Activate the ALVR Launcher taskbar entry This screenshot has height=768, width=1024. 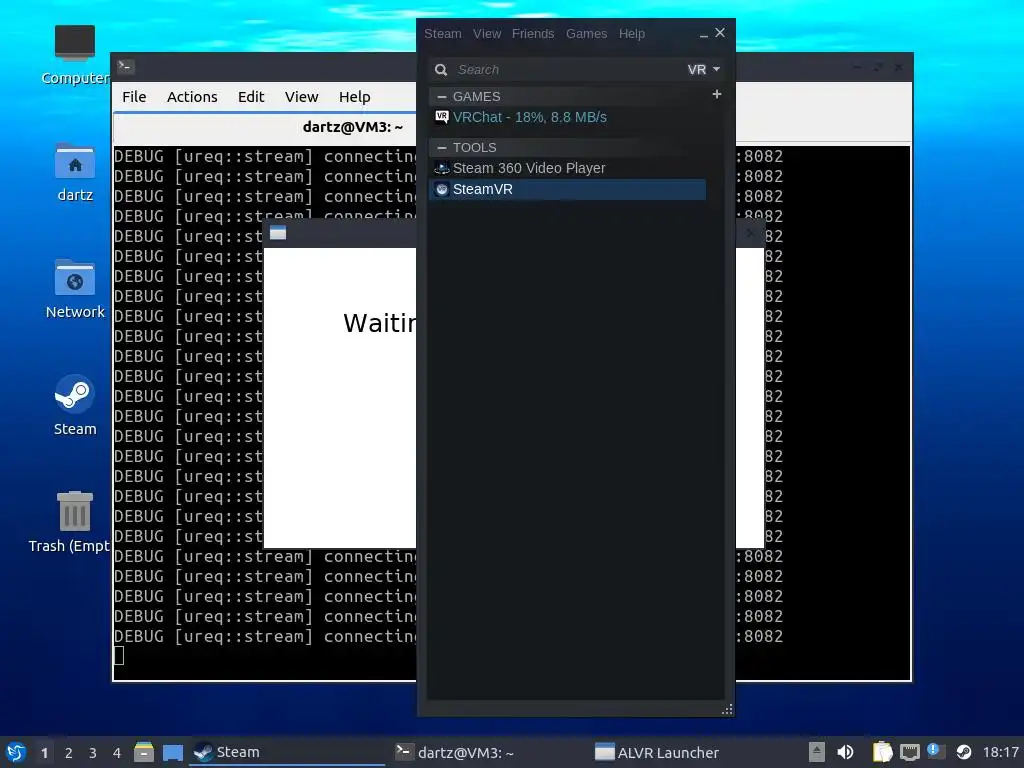coord(689,752)
